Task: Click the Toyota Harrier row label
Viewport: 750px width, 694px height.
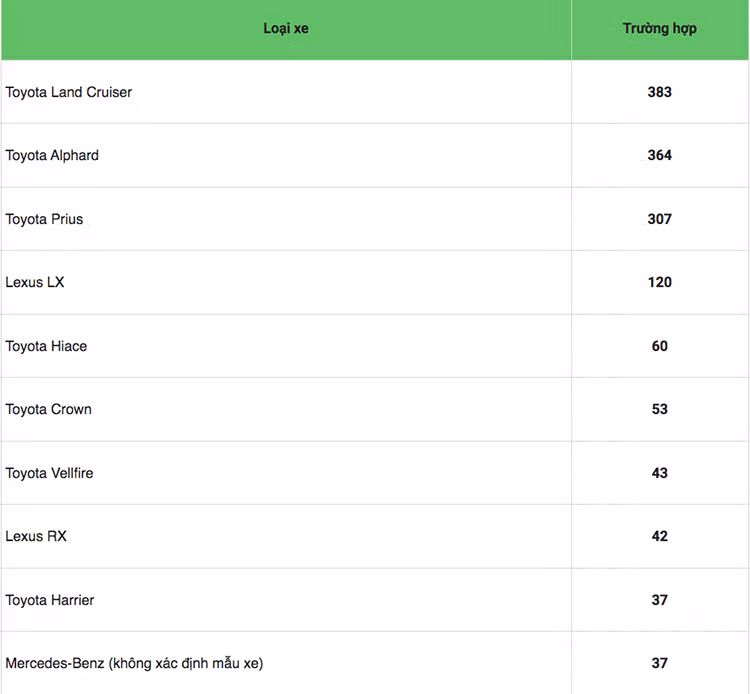Action: pyautogui.click(x=50, y=600)
